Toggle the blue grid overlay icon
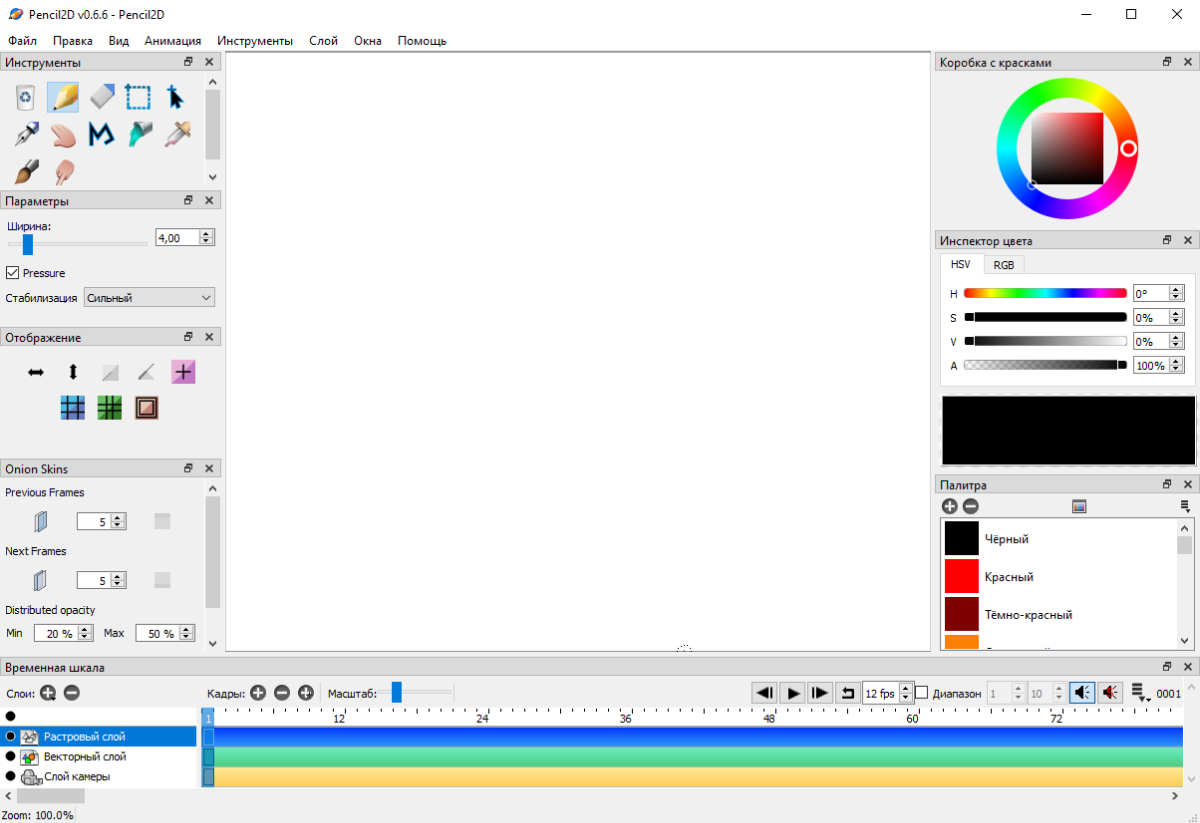 (73, 408)
